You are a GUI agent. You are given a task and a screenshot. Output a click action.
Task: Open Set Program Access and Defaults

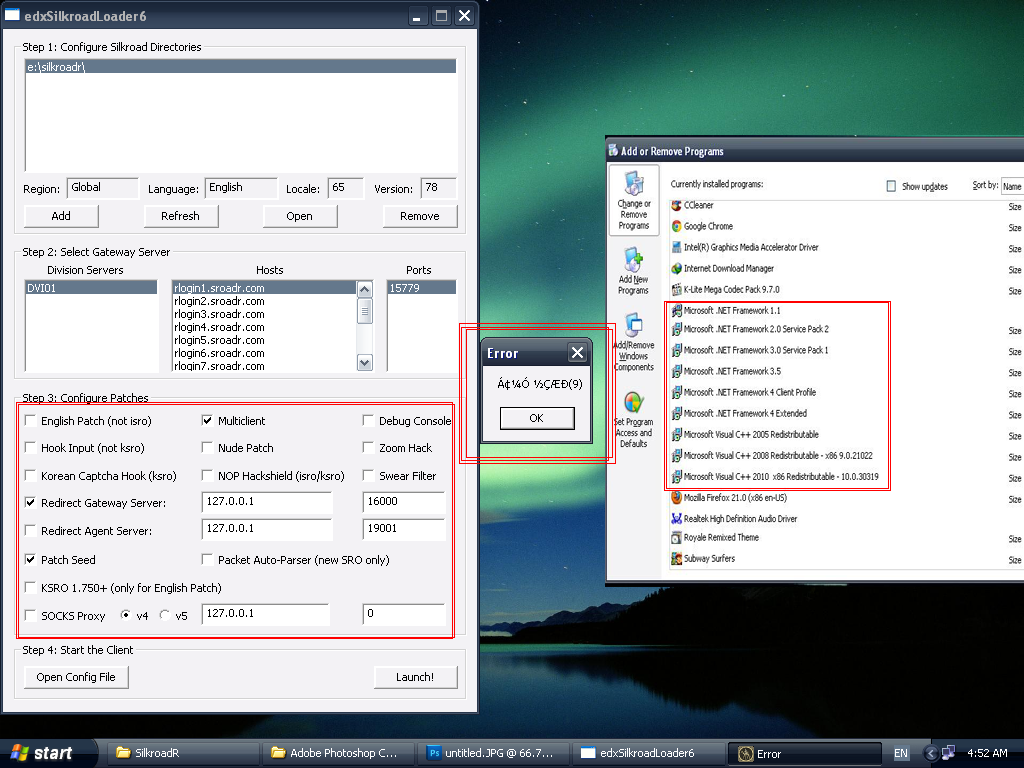coord(633,419)
